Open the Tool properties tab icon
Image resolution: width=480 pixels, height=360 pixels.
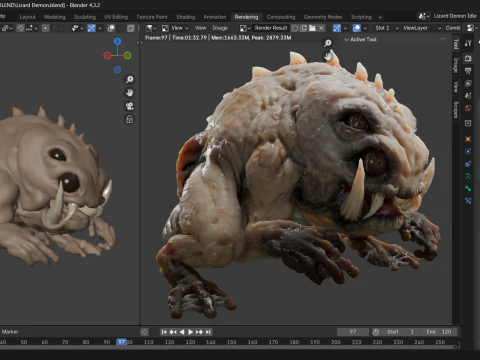(x=468, y=43)
